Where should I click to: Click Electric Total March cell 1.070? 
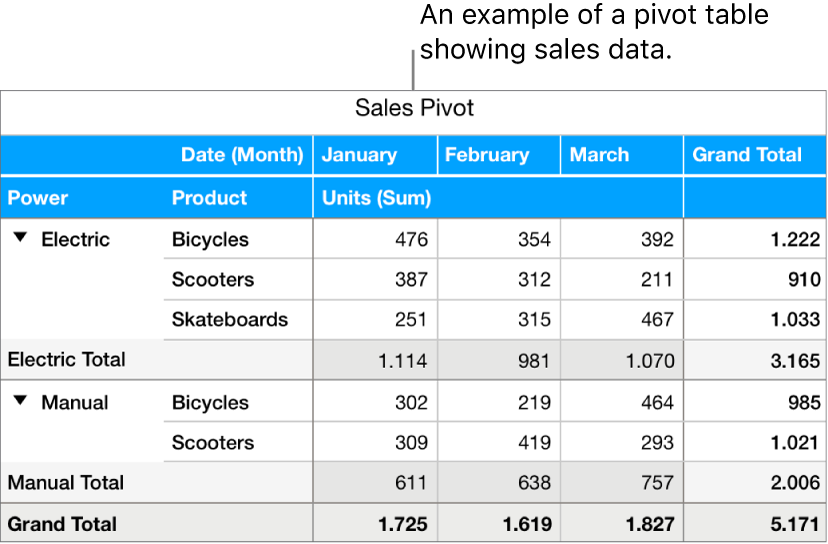pos(649,360)
